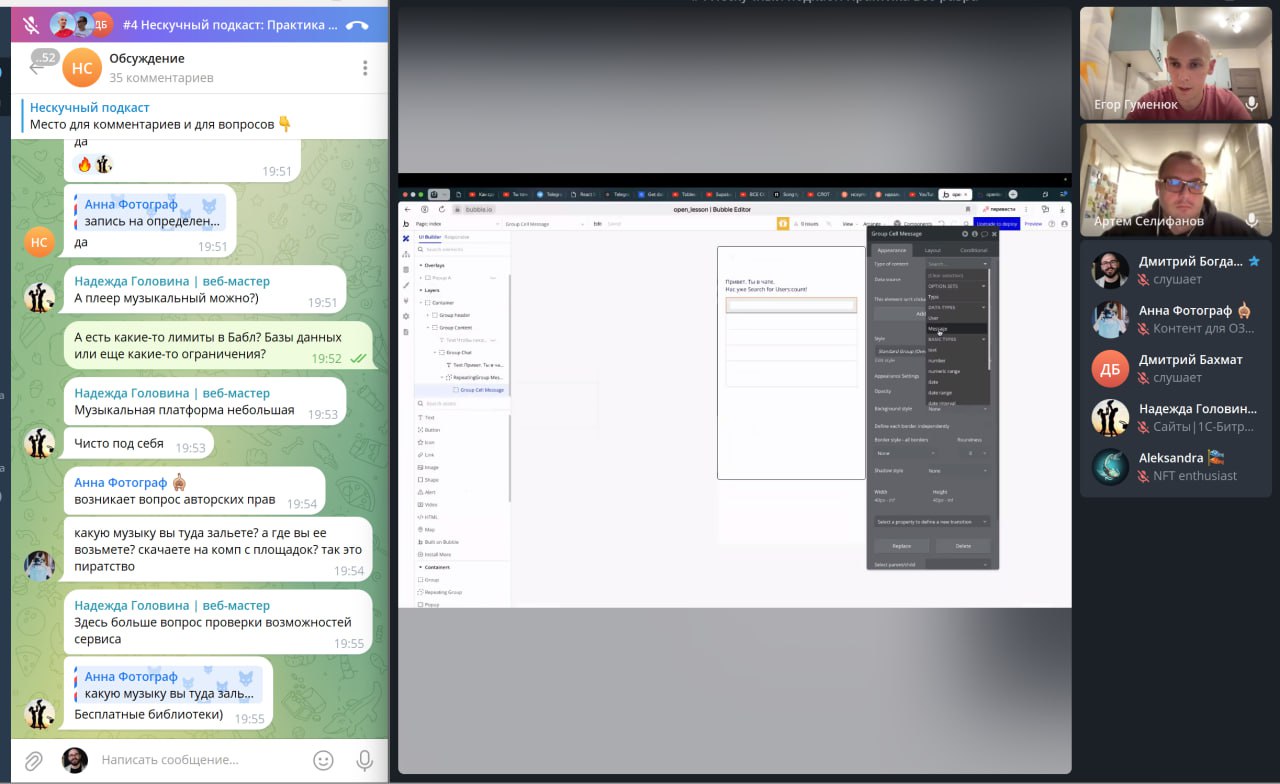
Task: Close the Group Cell Message property panel
Action: 993,234
